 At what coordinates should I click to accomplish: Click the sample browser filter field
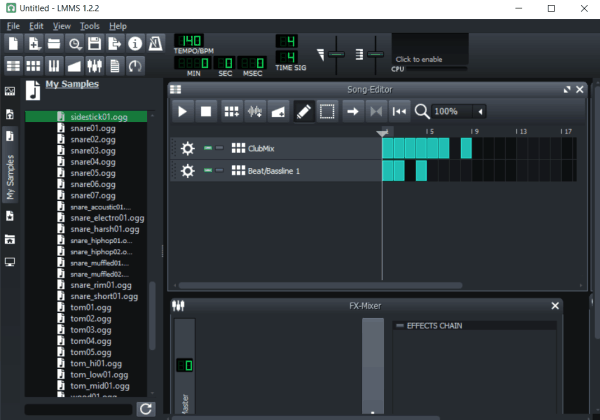pyautogui.click(x=78, y=409)
